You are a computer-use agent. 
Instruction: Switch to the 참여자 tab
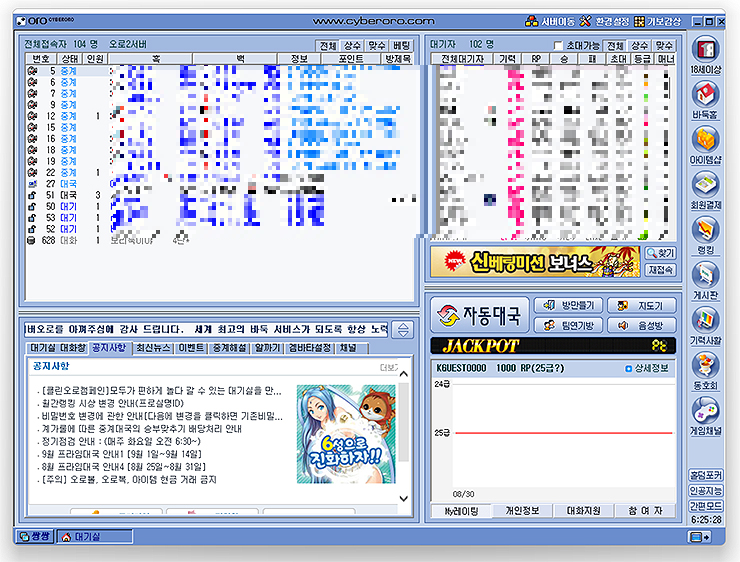tap(645, 511)
